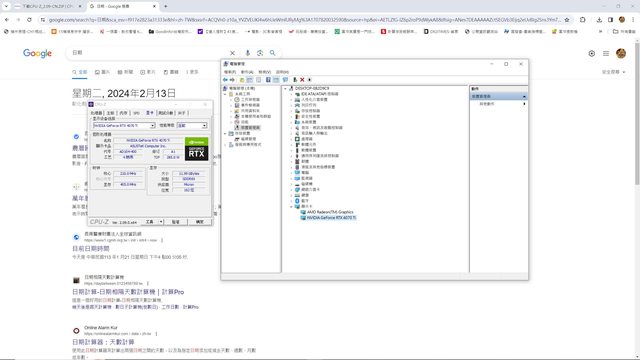Click the 工具 button in CPU-Z
The width and height of the screenshot is (640, 360).
coord(149,222)
